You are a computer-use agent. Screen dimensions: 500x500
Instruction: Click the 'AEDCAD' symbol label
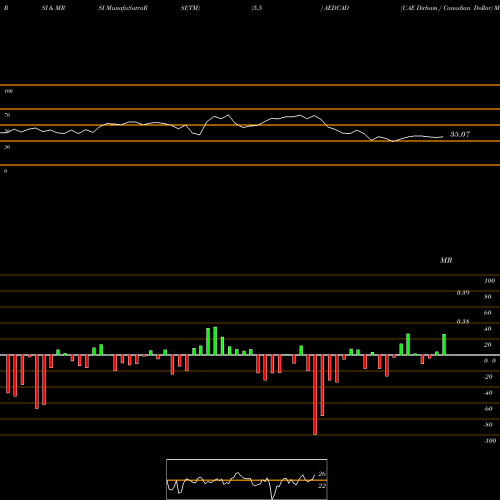[336, 8]
